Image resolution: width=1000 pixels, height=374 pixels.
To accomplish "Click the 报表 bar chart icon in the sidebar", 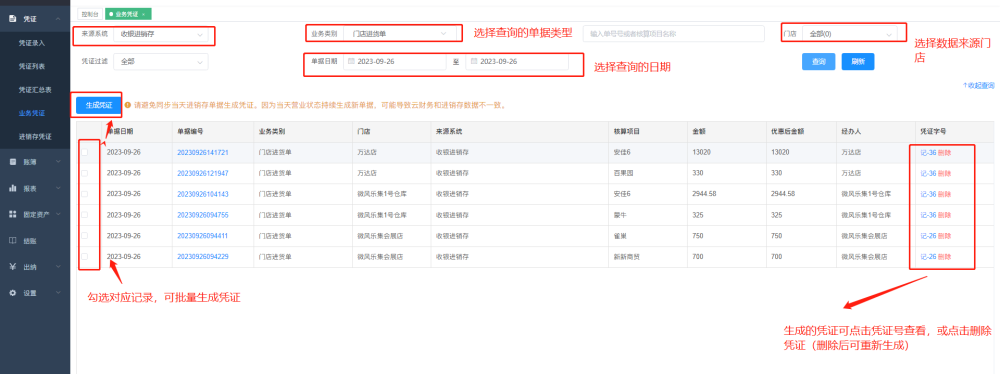I will tap(13, 188).
